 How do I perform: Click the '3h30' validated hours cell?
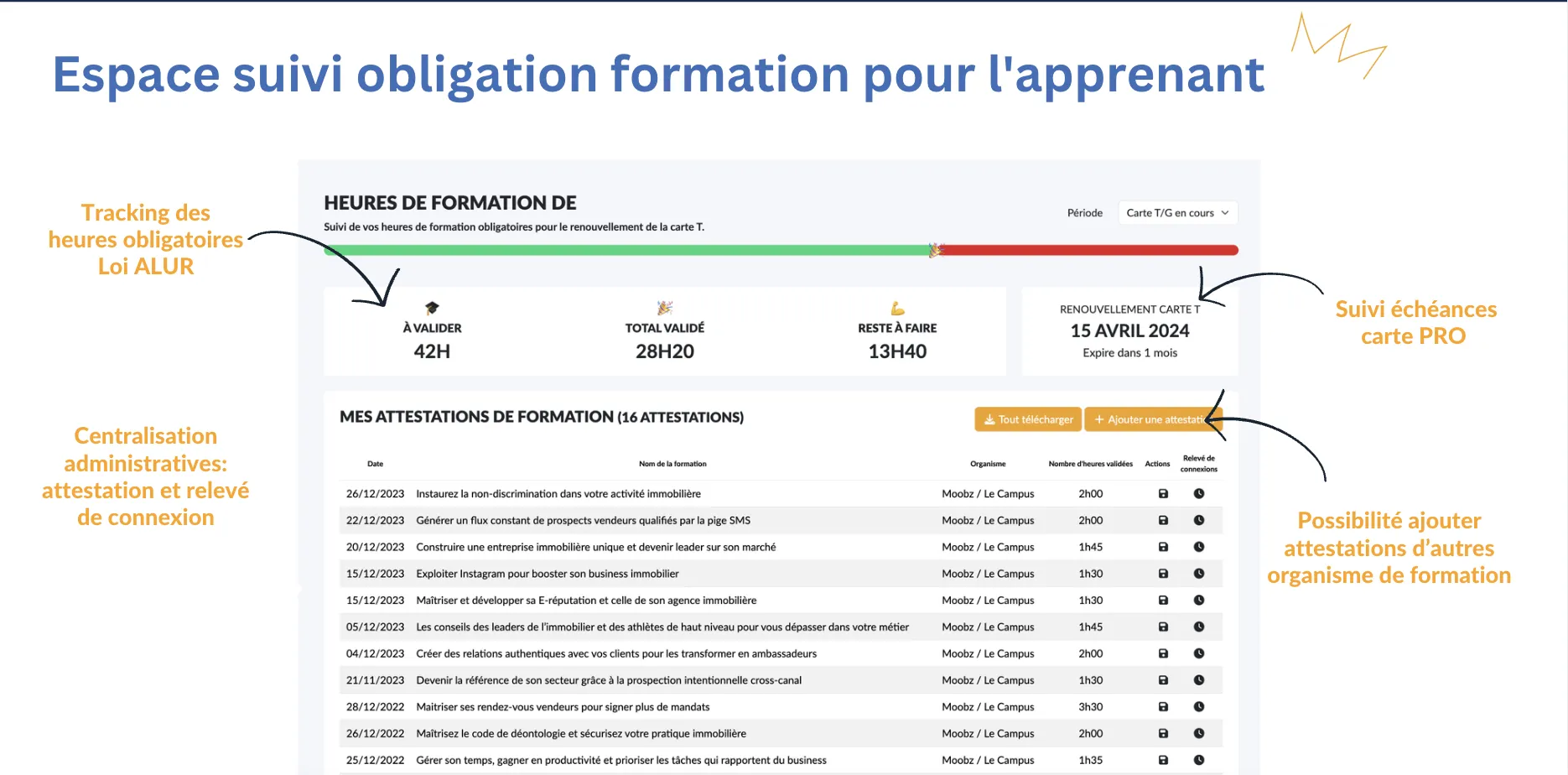point(1090,707)
